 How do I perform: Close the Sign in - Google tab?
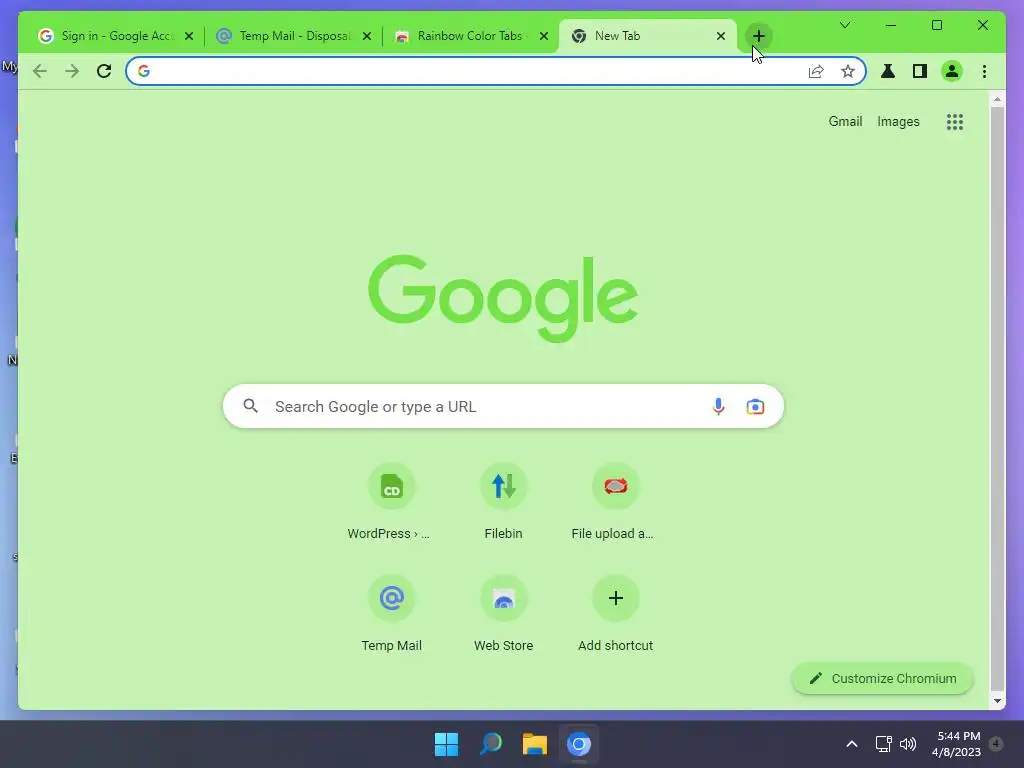coord(189,36)
